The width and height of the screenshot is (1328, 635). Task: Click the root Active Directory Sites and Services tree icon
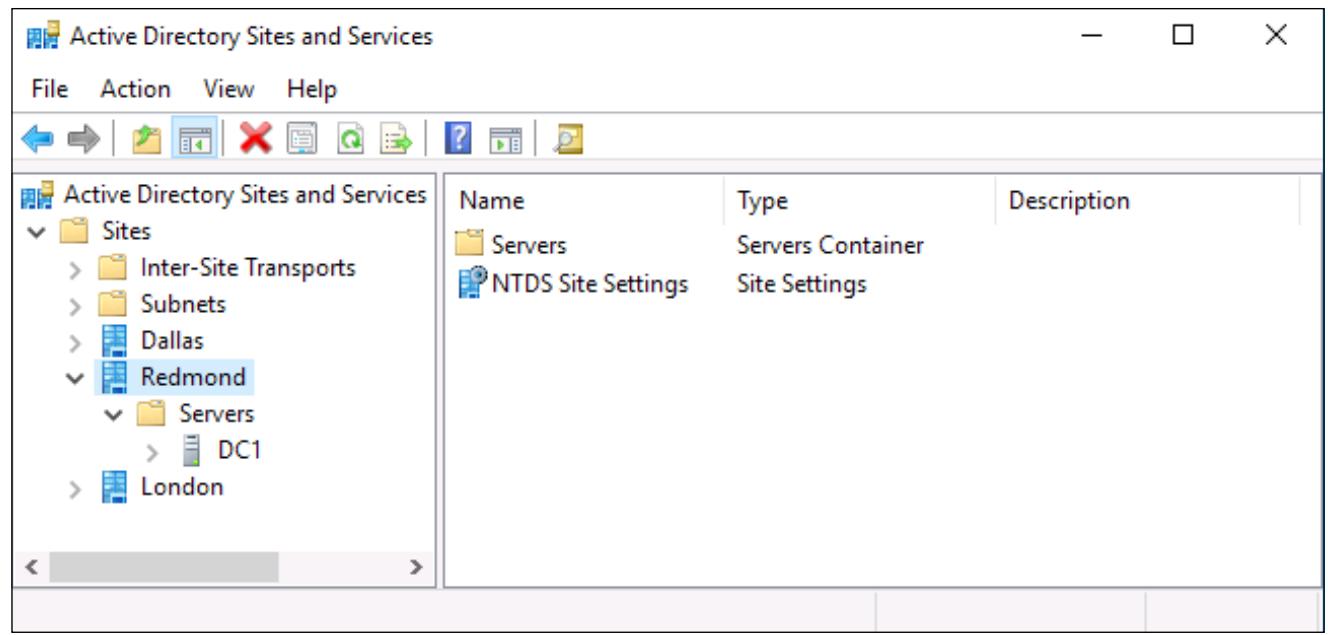(36, 195)
